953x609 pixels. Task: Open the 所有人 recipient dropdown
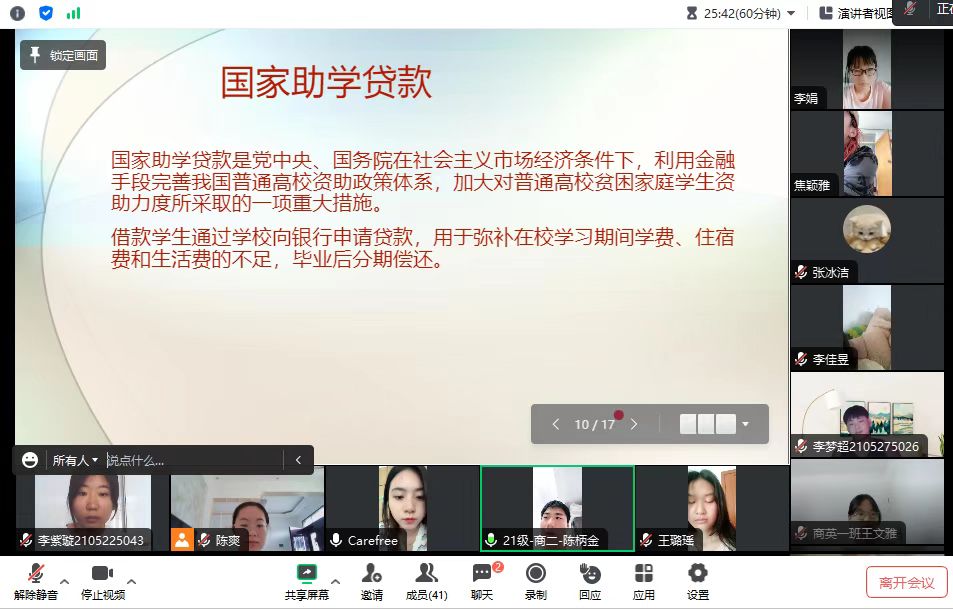tap(76, 460)
